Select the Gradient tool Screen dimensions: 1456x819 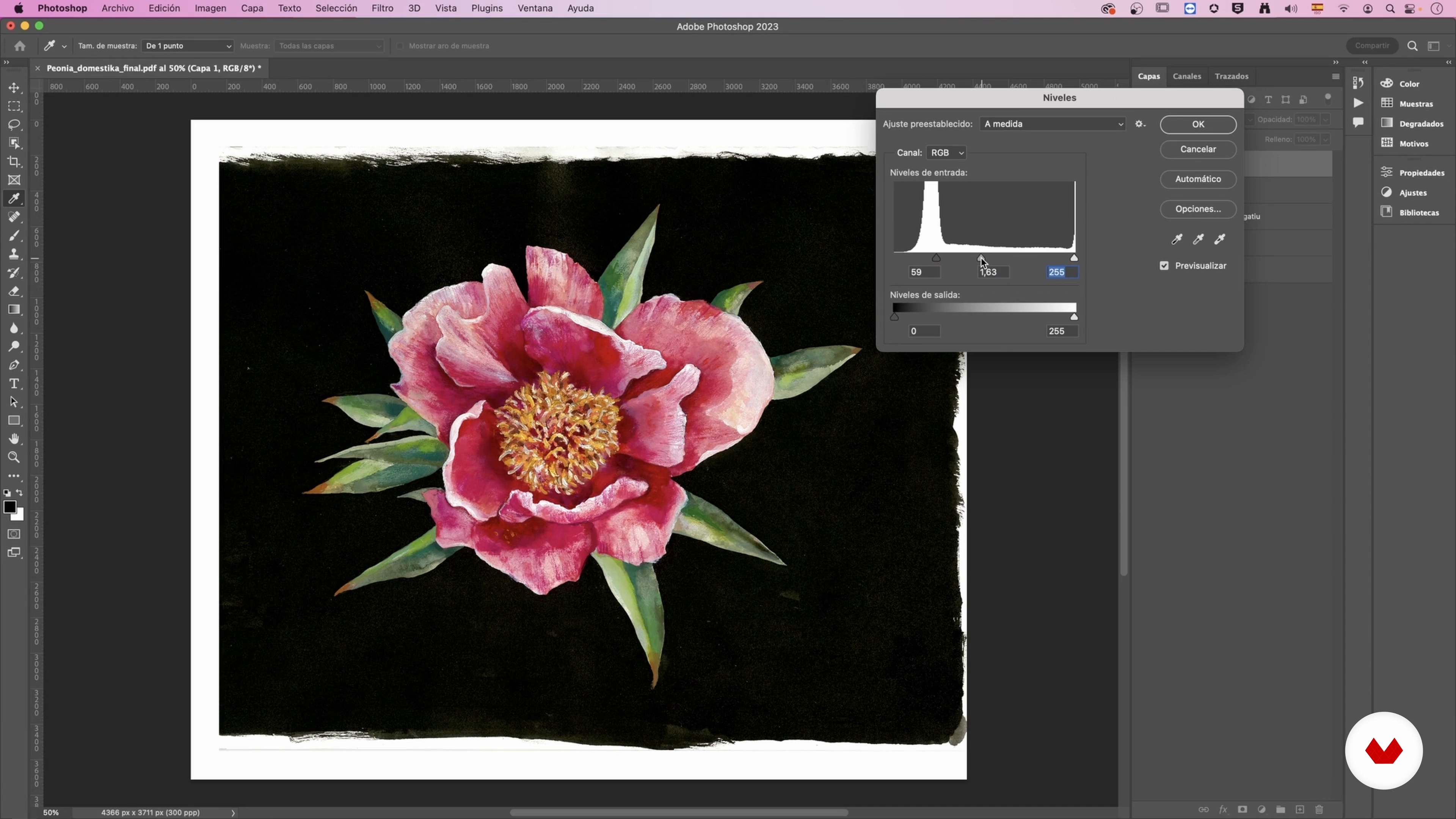tap(14, 310)
